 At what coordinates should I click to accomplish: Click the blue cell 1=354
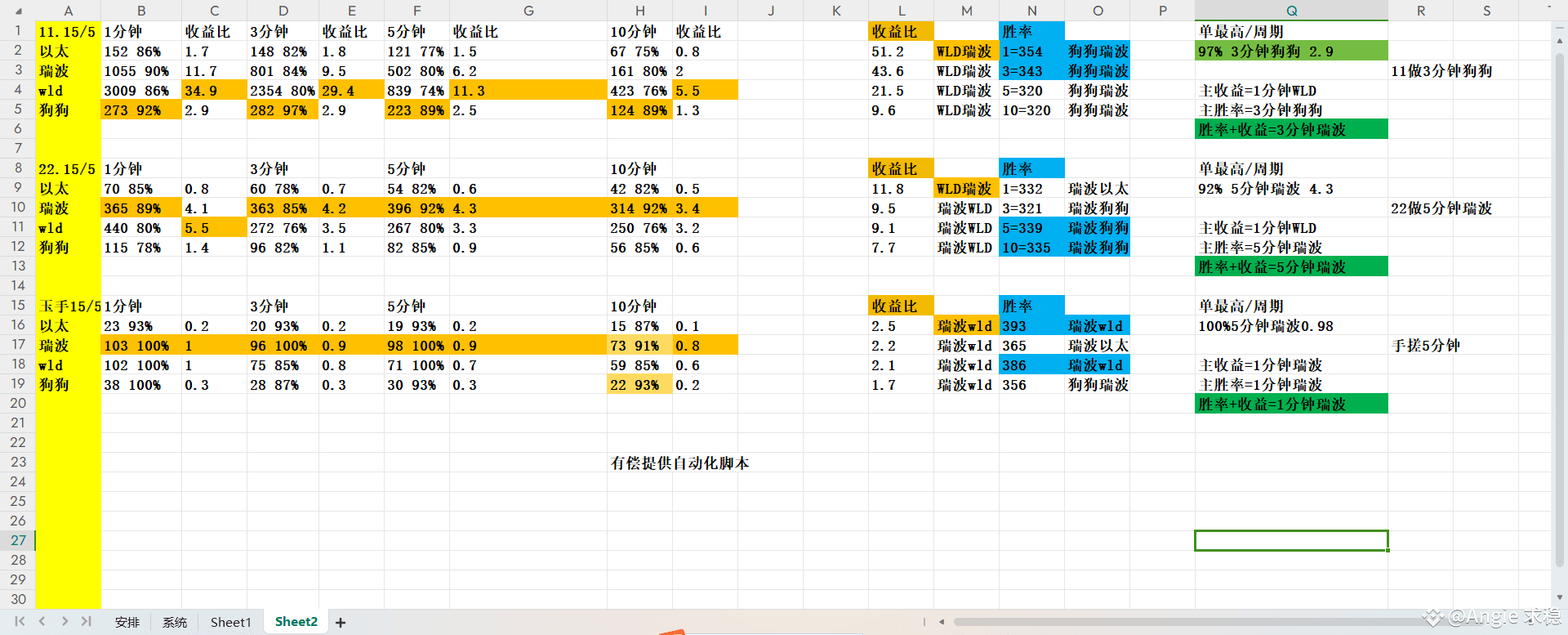point(1032,51)
